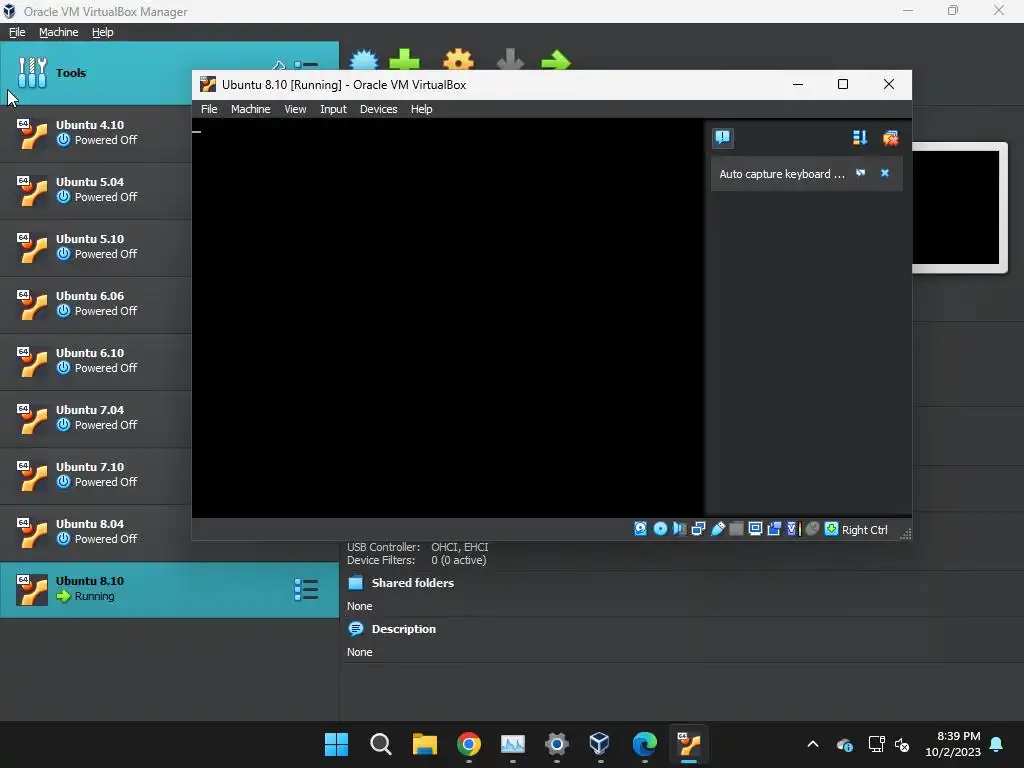The width and height of the screenshot is (1024, 768).
Task: Click the network adapters status icon
Action: (698, 529)
